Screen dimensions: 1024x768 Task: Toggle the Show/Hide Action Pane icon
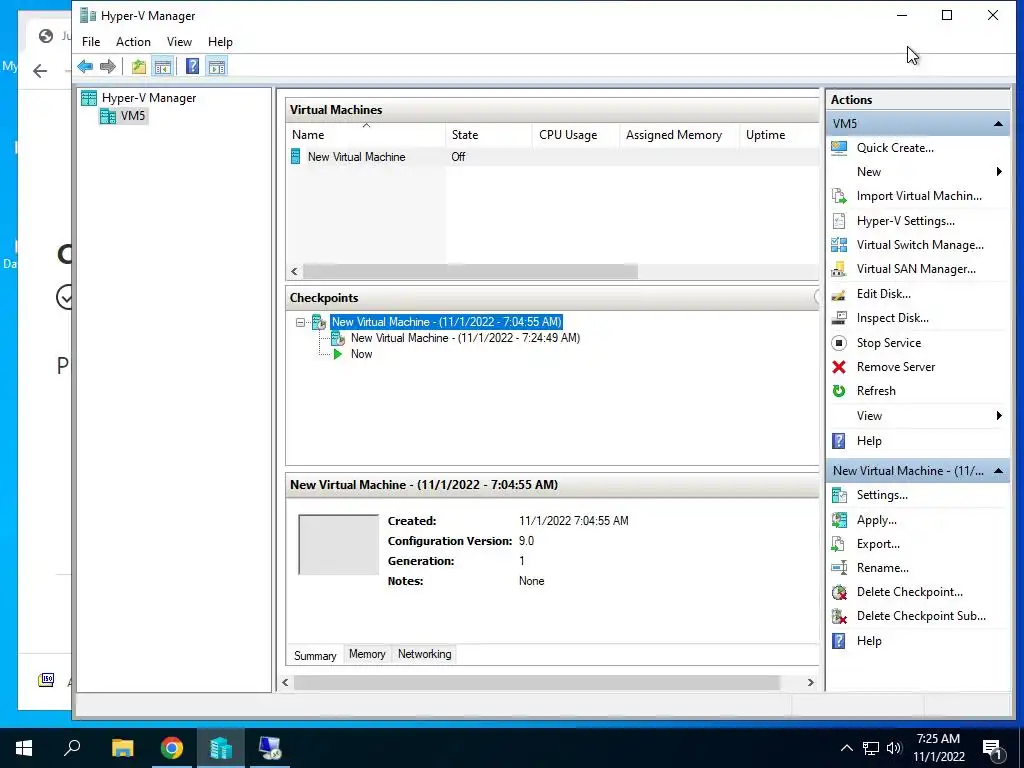217,67
